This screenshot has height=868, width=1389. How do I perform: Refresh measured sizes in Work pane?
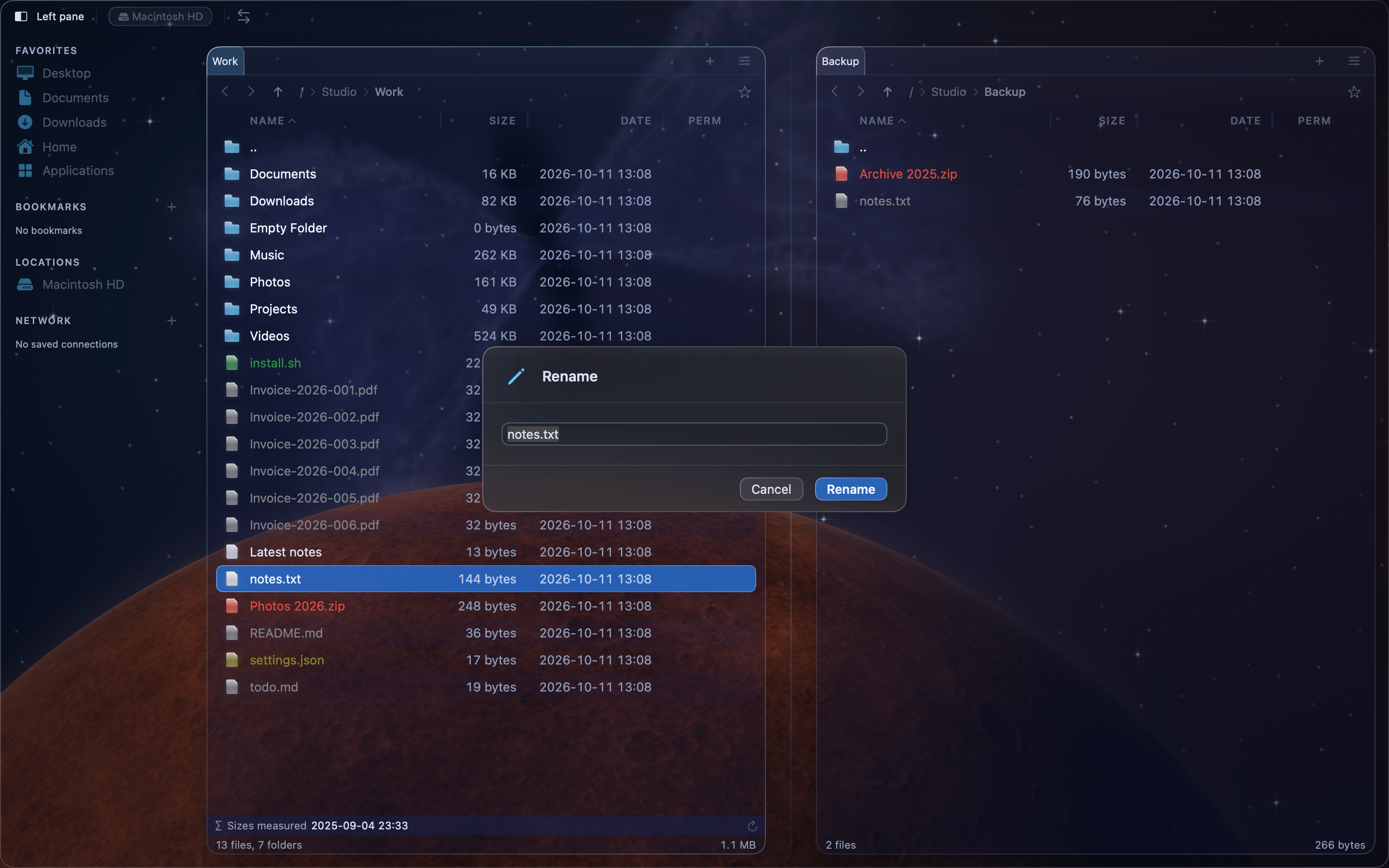(x=752, y=826)
